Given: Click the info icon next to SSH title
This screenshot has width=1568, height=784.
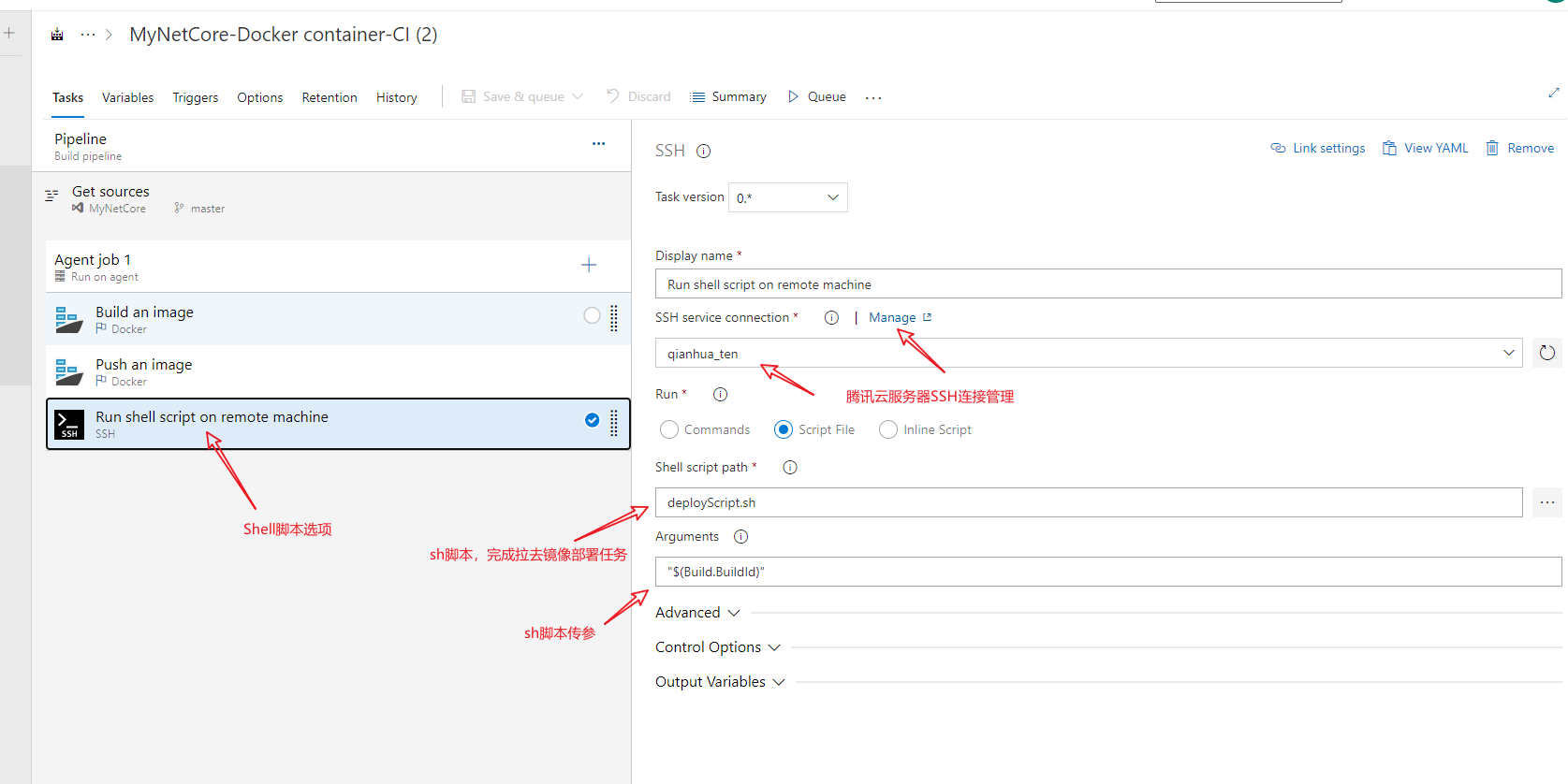Looking at the screenshot, I should click(704, 151).
